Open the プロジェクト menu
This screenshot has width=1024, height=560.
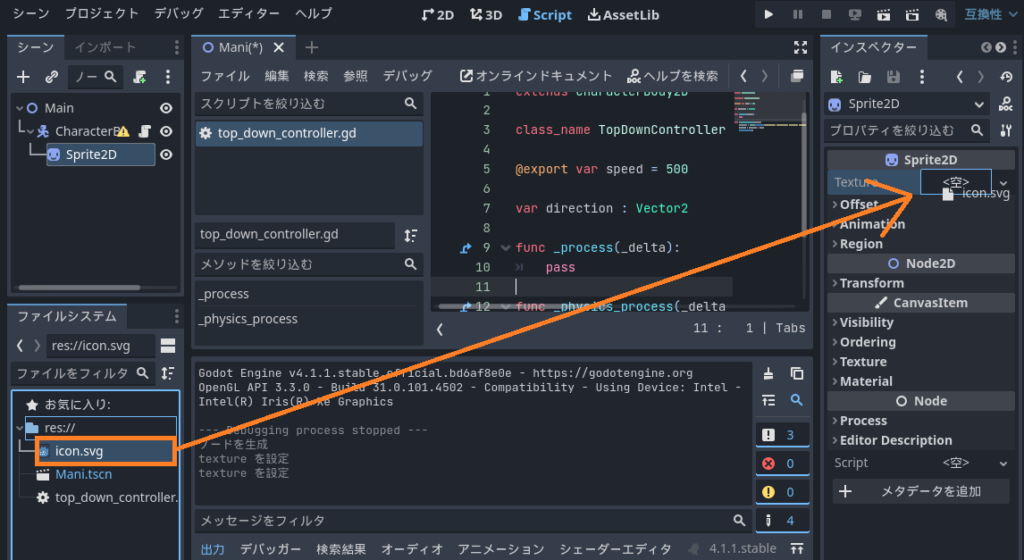[102, 14]
